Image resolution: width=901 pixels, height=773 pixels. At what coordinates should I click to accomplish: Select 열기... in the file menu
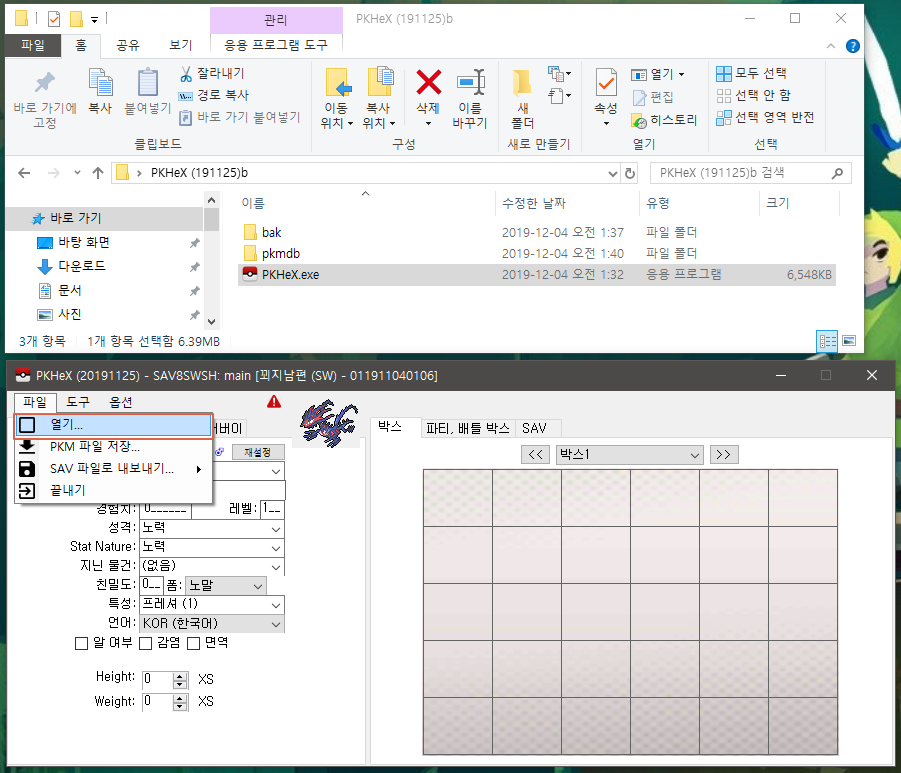[x=113, y=425]
